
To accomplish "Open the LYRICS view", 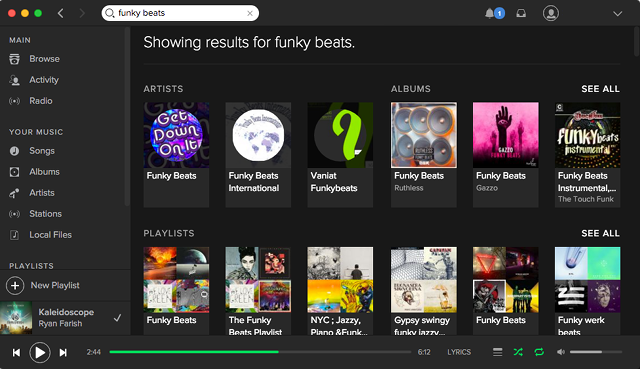I will pos(459,352).
